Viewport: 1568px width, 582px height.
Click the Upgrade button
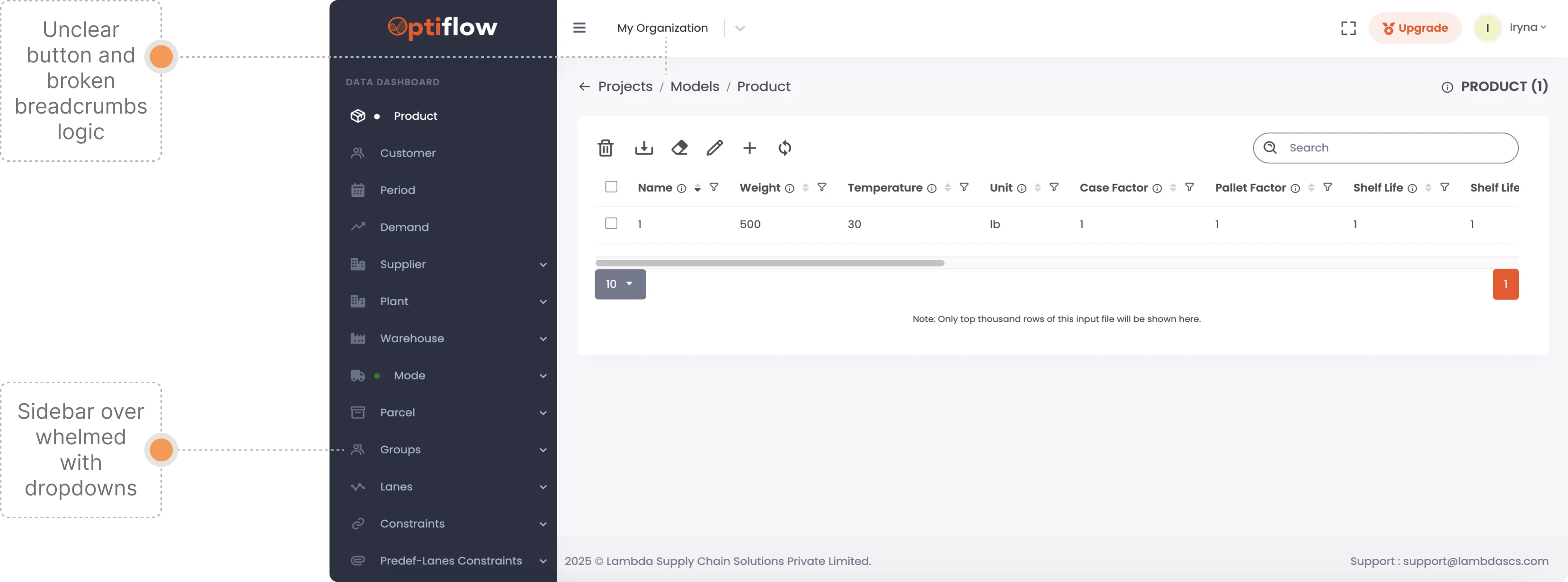click(x=1415, y=27)
